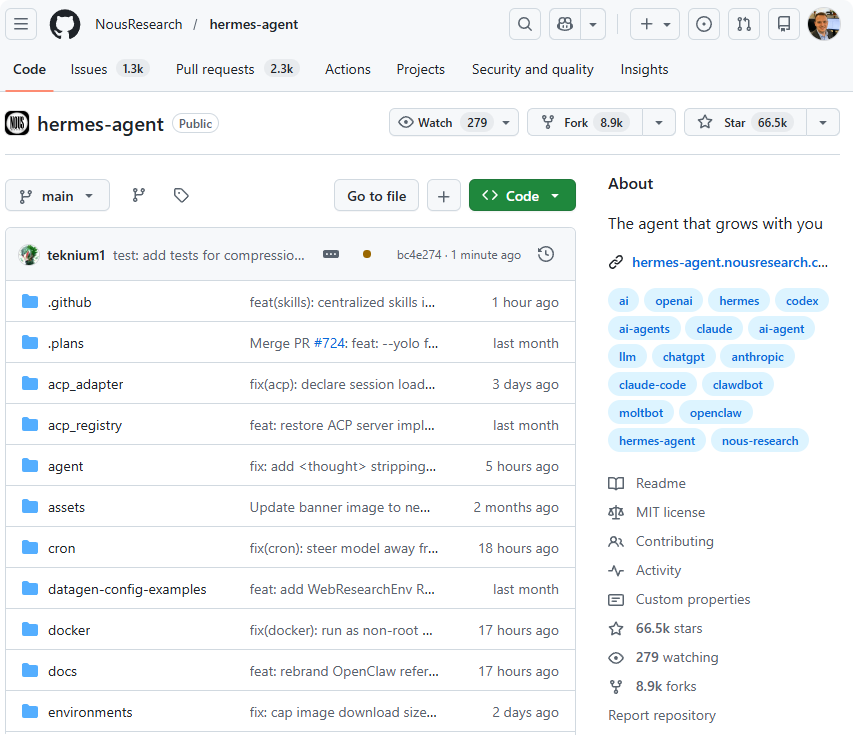Screen dimensions: 853x735
Task: Switch to the Projects tab
Action: click(421, 69)
